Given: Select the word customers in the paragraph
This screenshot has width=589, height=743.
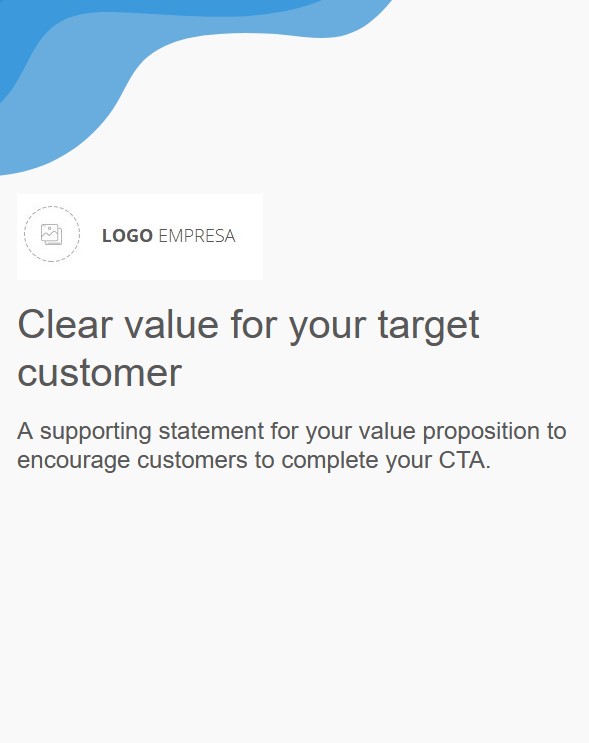Looking at the screenshot, I should 192,461.
